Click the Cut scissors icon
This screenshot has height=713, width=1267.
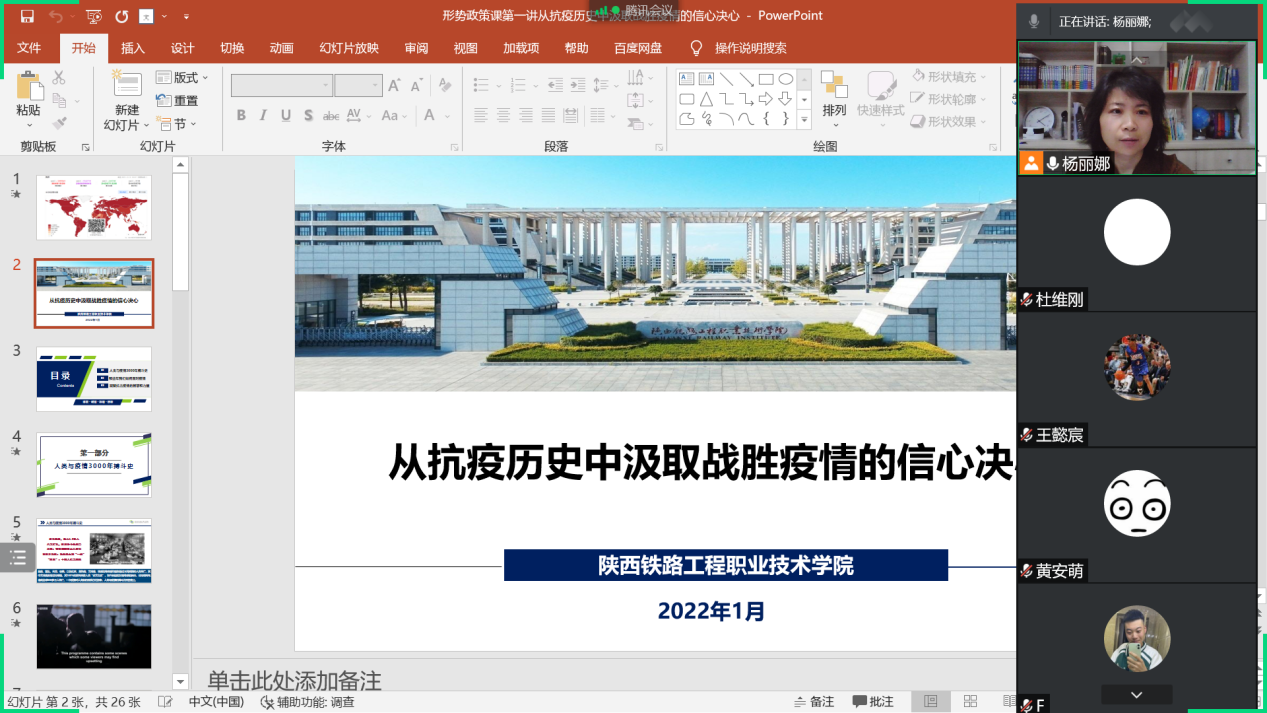59,77
